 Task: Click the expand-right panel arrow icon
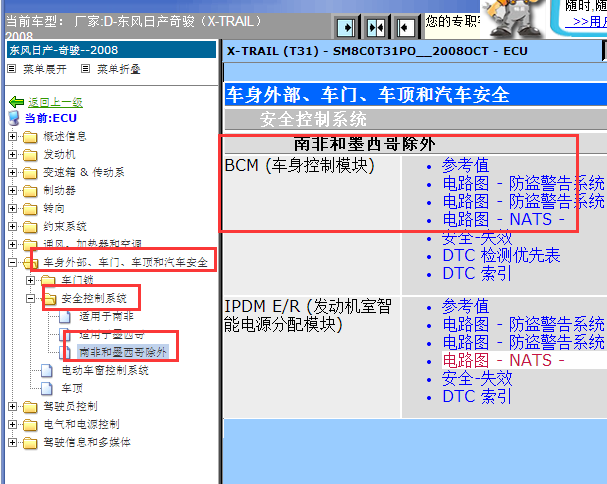pos(346,27)
